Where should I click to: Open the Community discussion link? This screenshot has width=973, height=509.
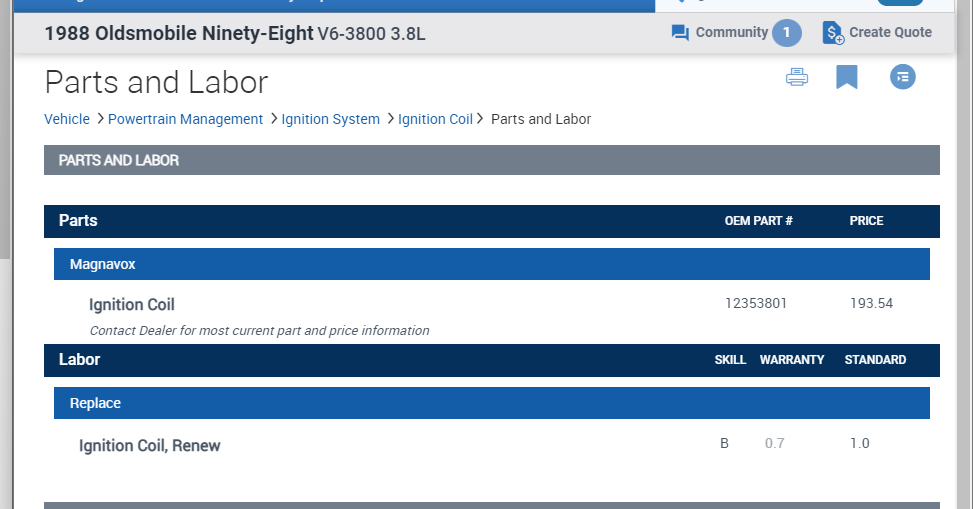coord(731,33)
